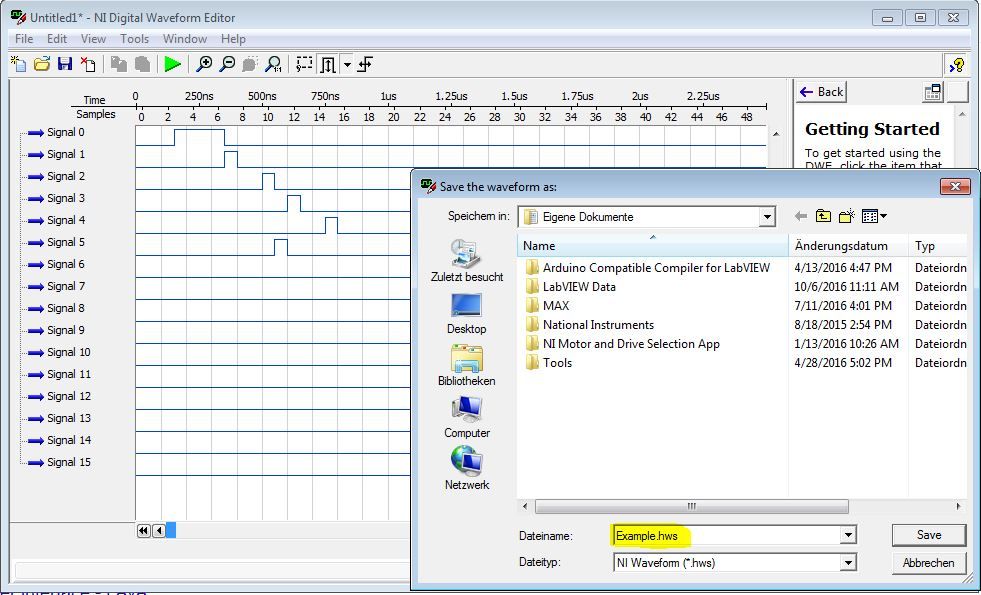The height and width of the screenshot is (595, 981).
Task: Click the rewind-to-start button under the waveform
Action: (x=143, y=531)
